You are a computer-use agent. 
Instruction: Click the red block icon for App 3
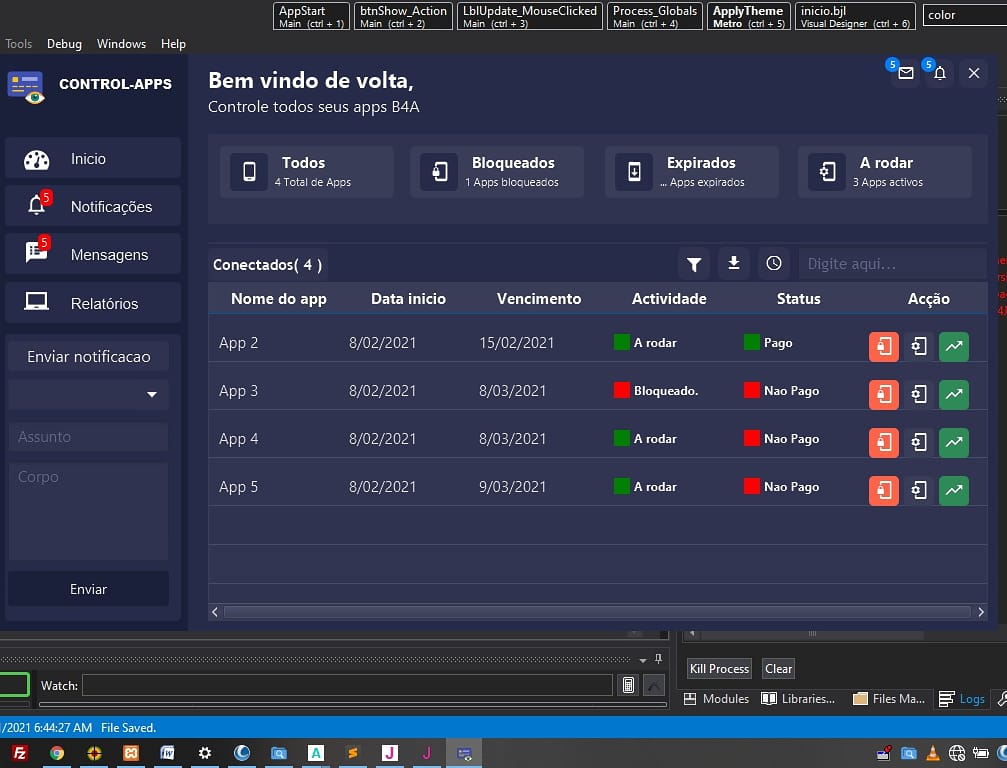tap(884, 394)
